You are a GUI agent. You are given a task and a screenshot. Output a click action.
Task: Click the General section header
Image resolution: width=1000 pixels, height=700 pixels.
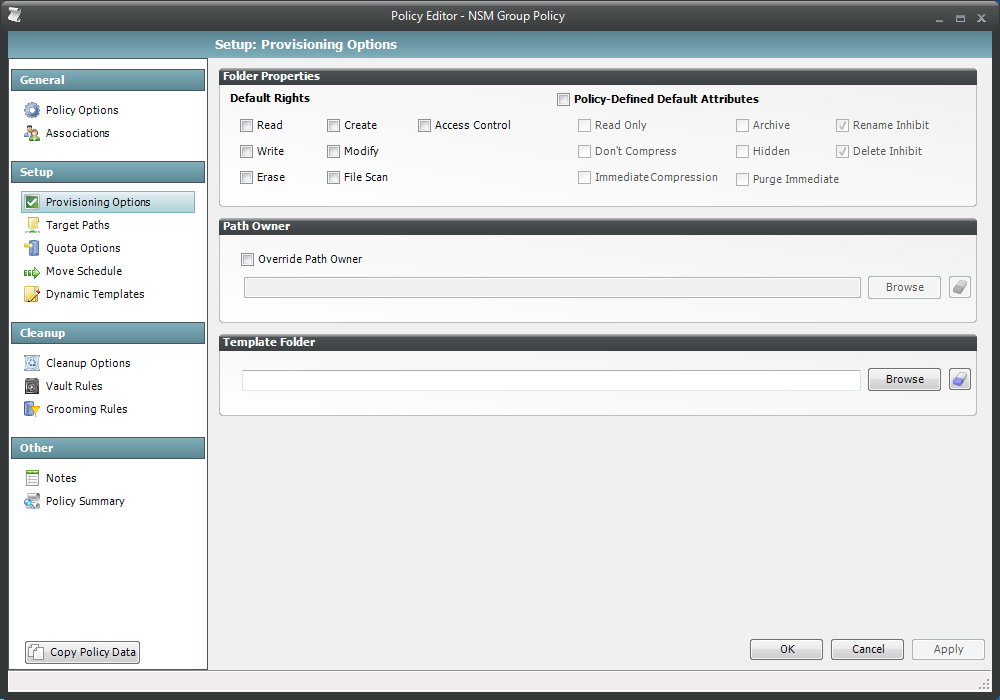click(x=108, y=80)
